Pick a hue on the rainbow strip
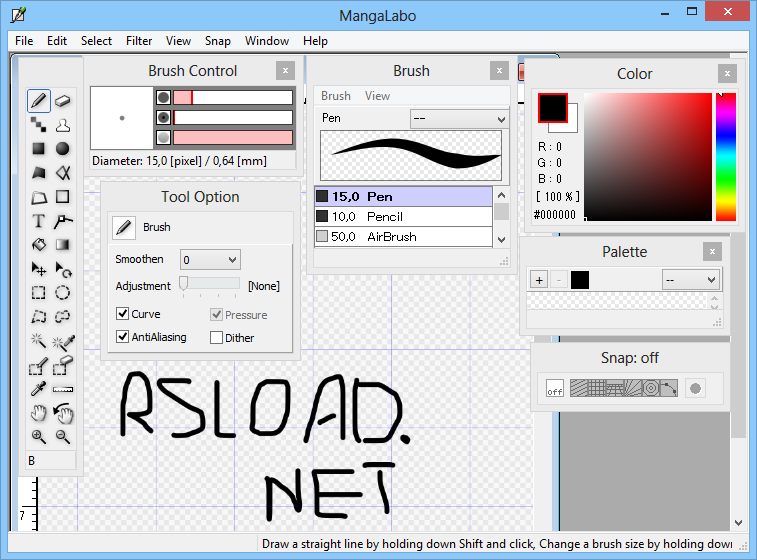Viewport: 757px width, 560px height. click(726, 156)
